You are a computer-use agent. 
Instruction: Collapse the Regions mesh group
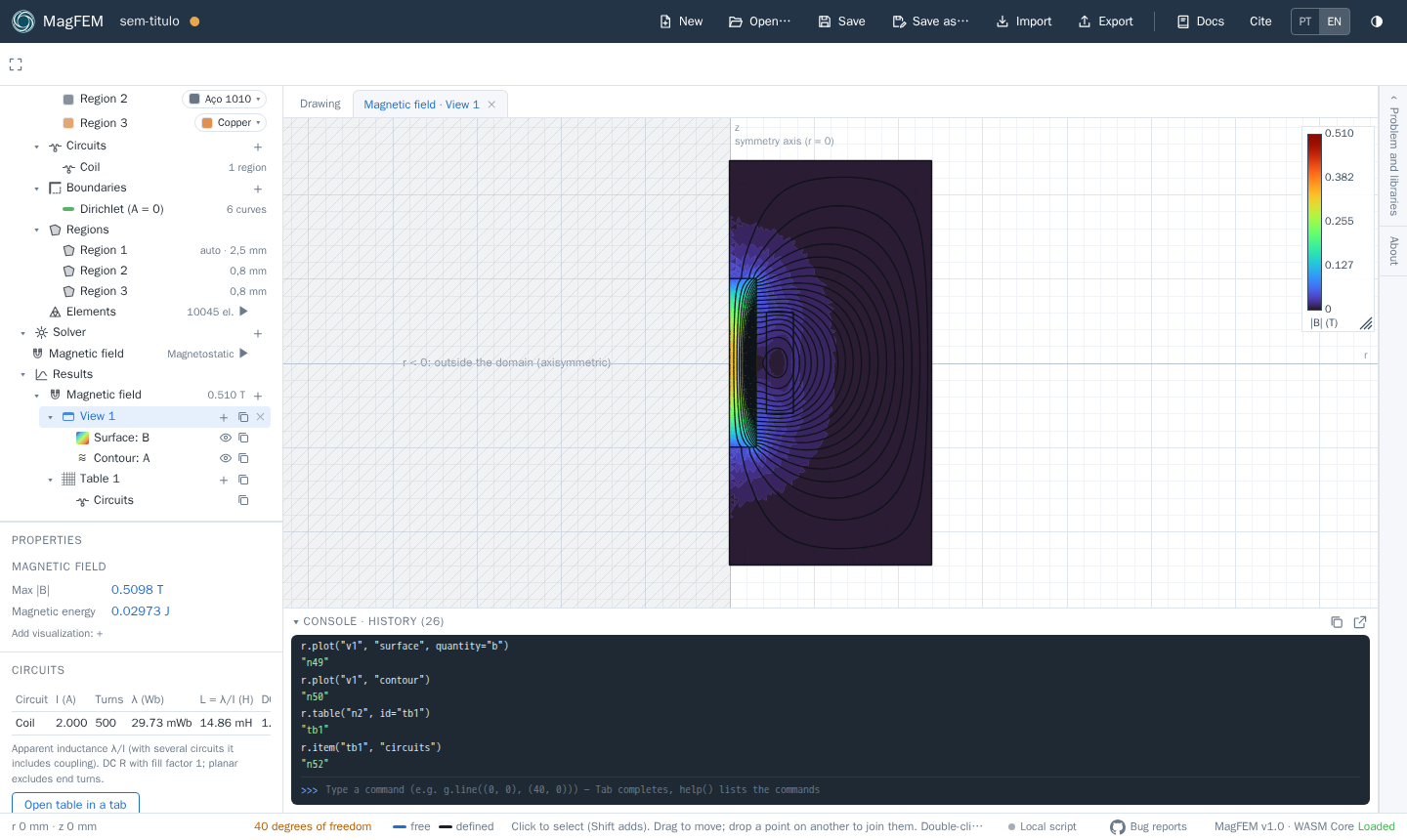pos(37,231)
